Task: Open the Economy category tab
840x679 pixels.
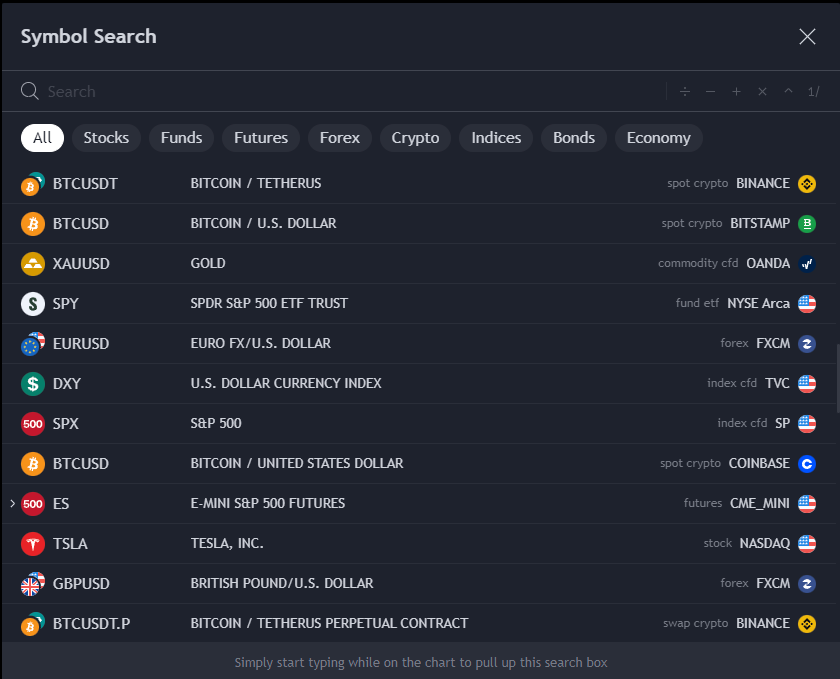Action: (x=658, y=138)
